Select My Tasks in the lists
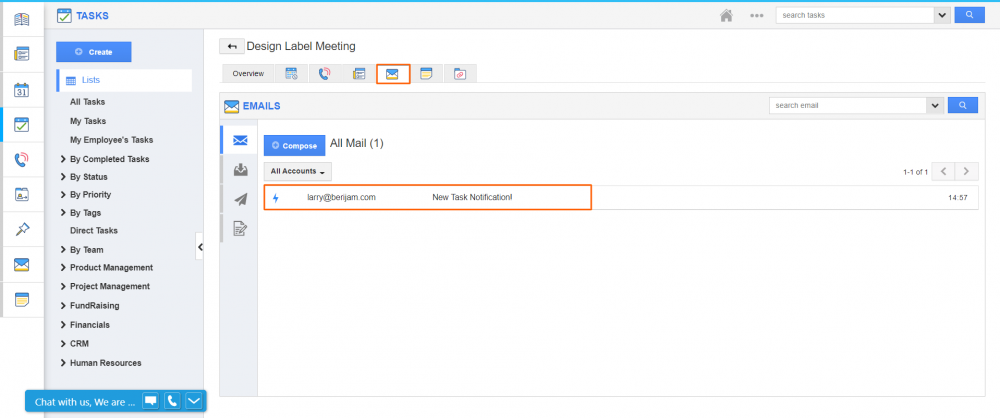Image resolution: width=1000 pixels, height=418 pixels. (88, 121)
